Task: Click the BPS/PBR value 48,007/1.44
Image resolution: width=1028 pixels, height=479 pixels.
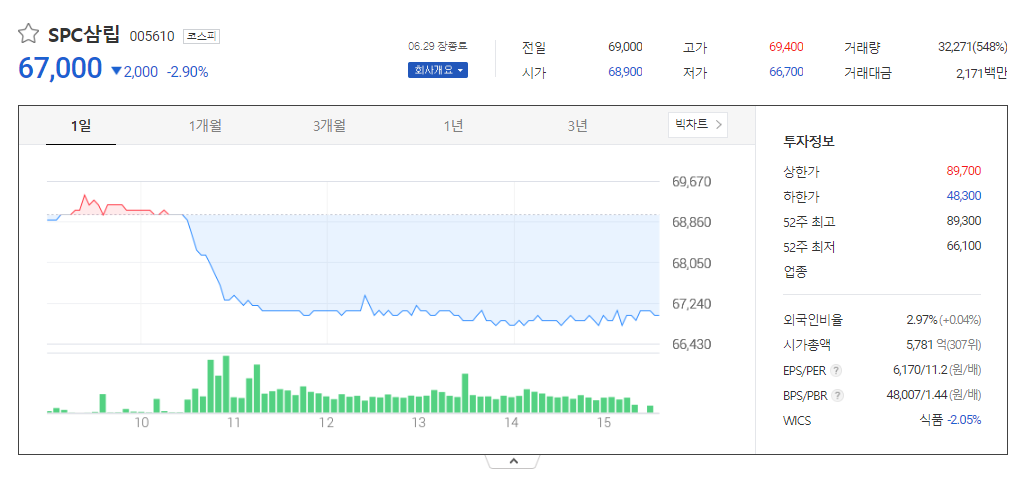Action: [917, 395]
